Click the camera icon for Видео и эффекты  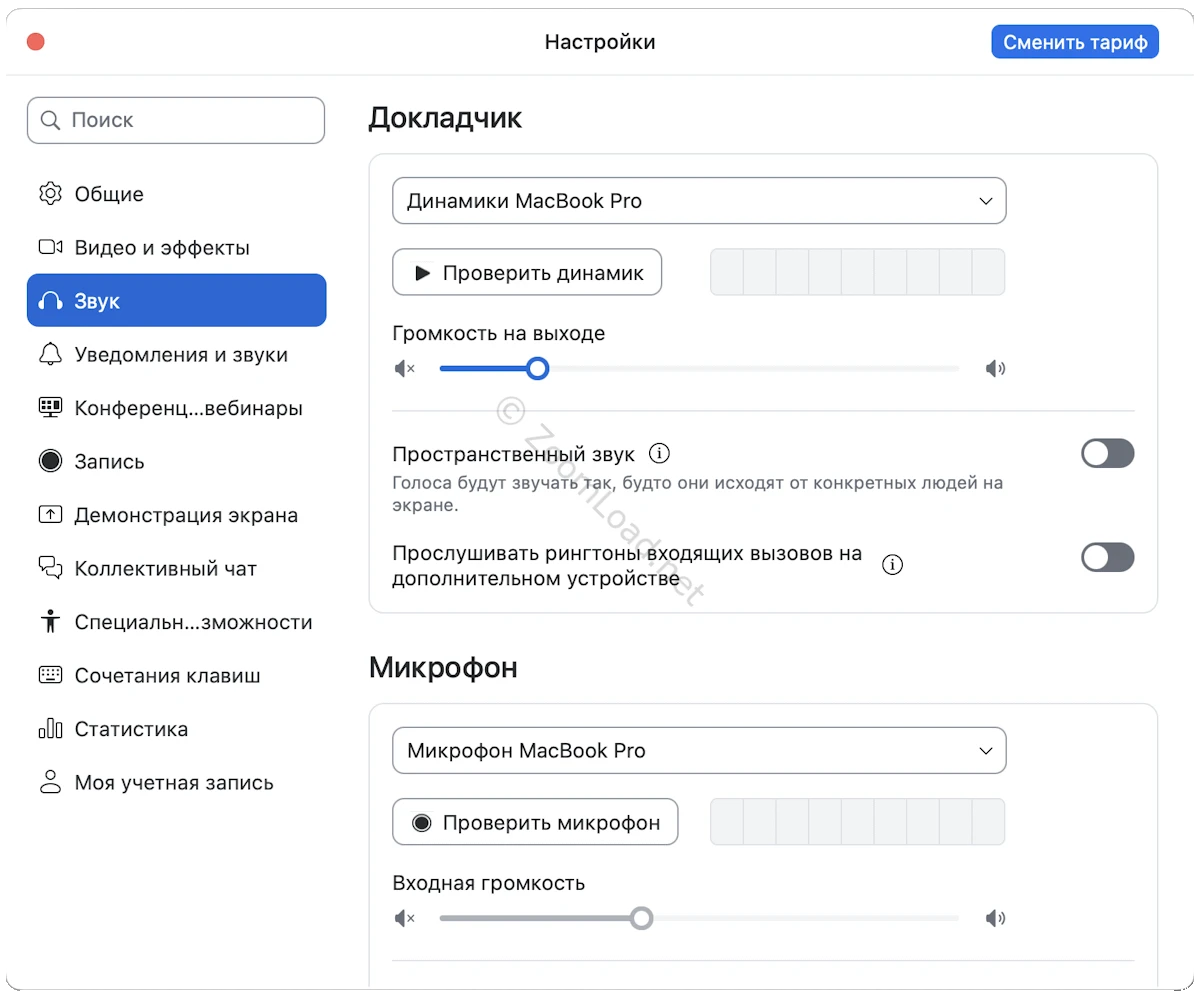pyautogui.click(x=50, y=247)
